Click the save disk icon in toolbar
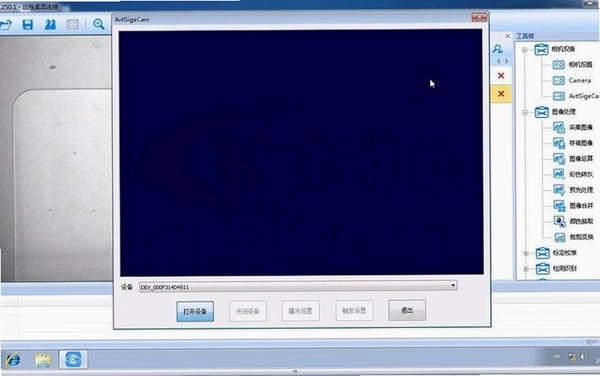Viewport: 600px width, 376px height. click(x=28, y=25)
